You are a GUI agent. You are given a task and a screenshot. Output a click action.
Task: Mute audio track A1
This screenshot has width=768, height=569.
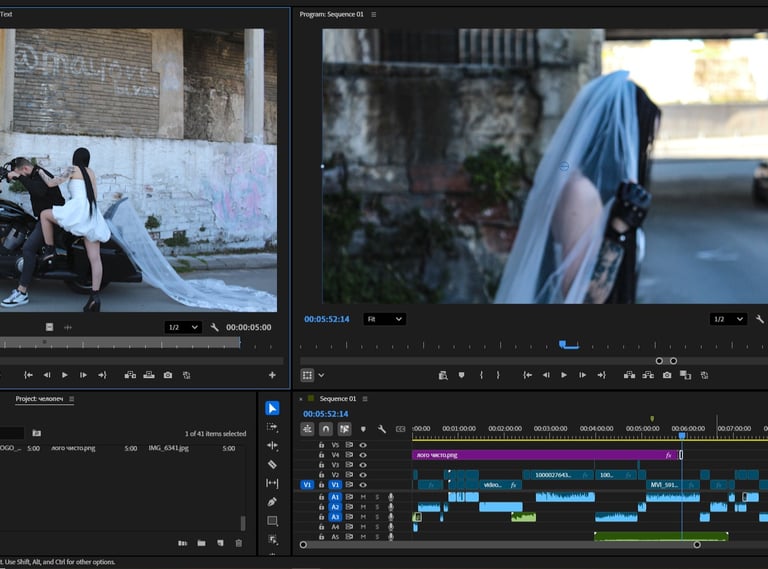point(363,497)
